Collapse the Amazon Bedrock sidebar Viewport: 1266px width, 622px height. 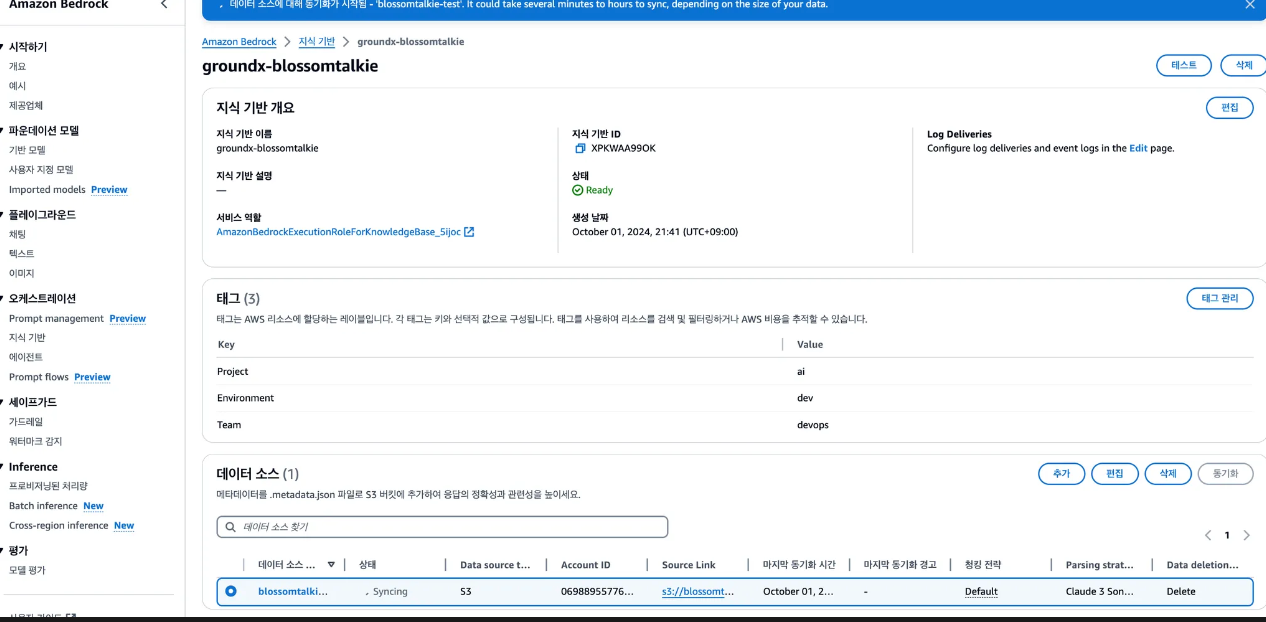point(165,5)
